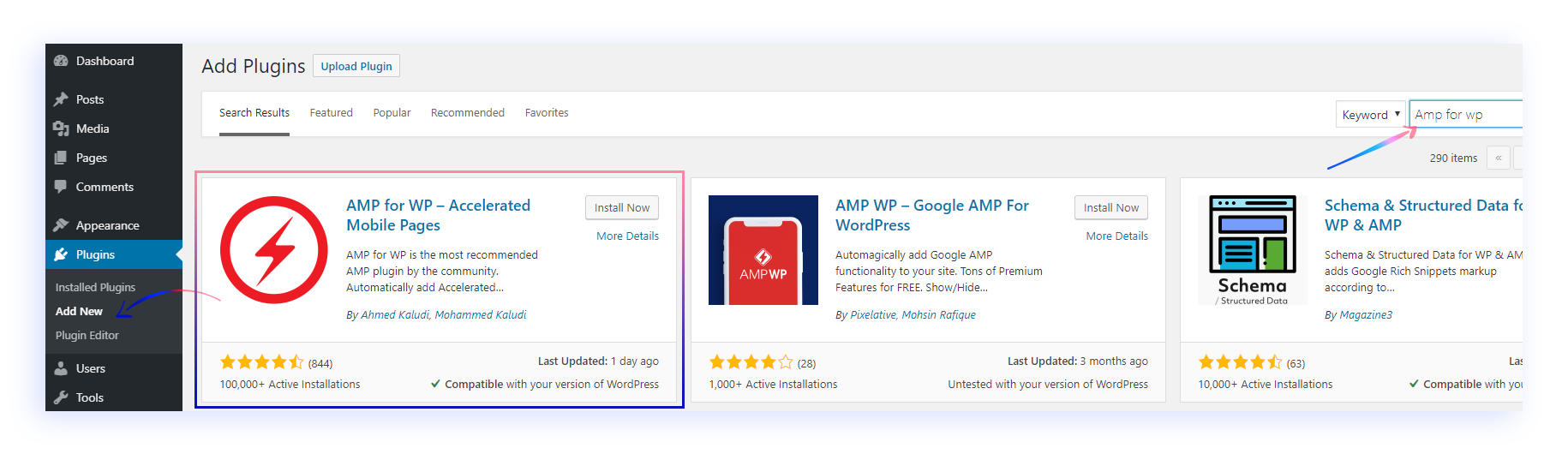Click the Posts pushpin icon
The width and height of the screenshot is (1568, 454).
pyautogui.click(x=61, y=99)
